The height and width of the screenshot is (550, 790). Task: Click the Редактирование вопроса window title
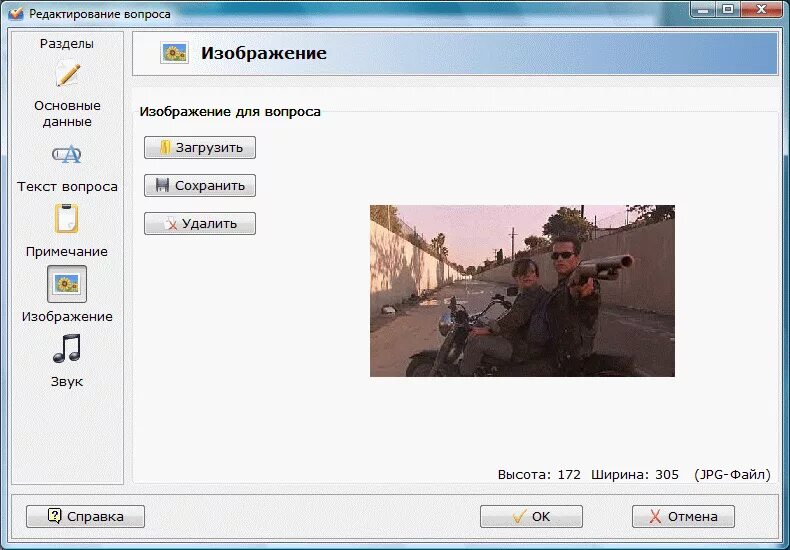100,14
